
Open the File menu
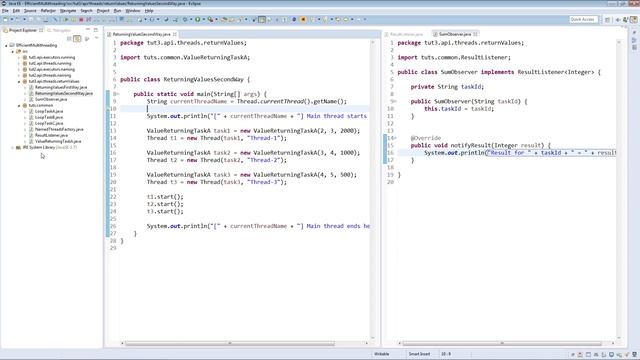(x=5, y=11)
